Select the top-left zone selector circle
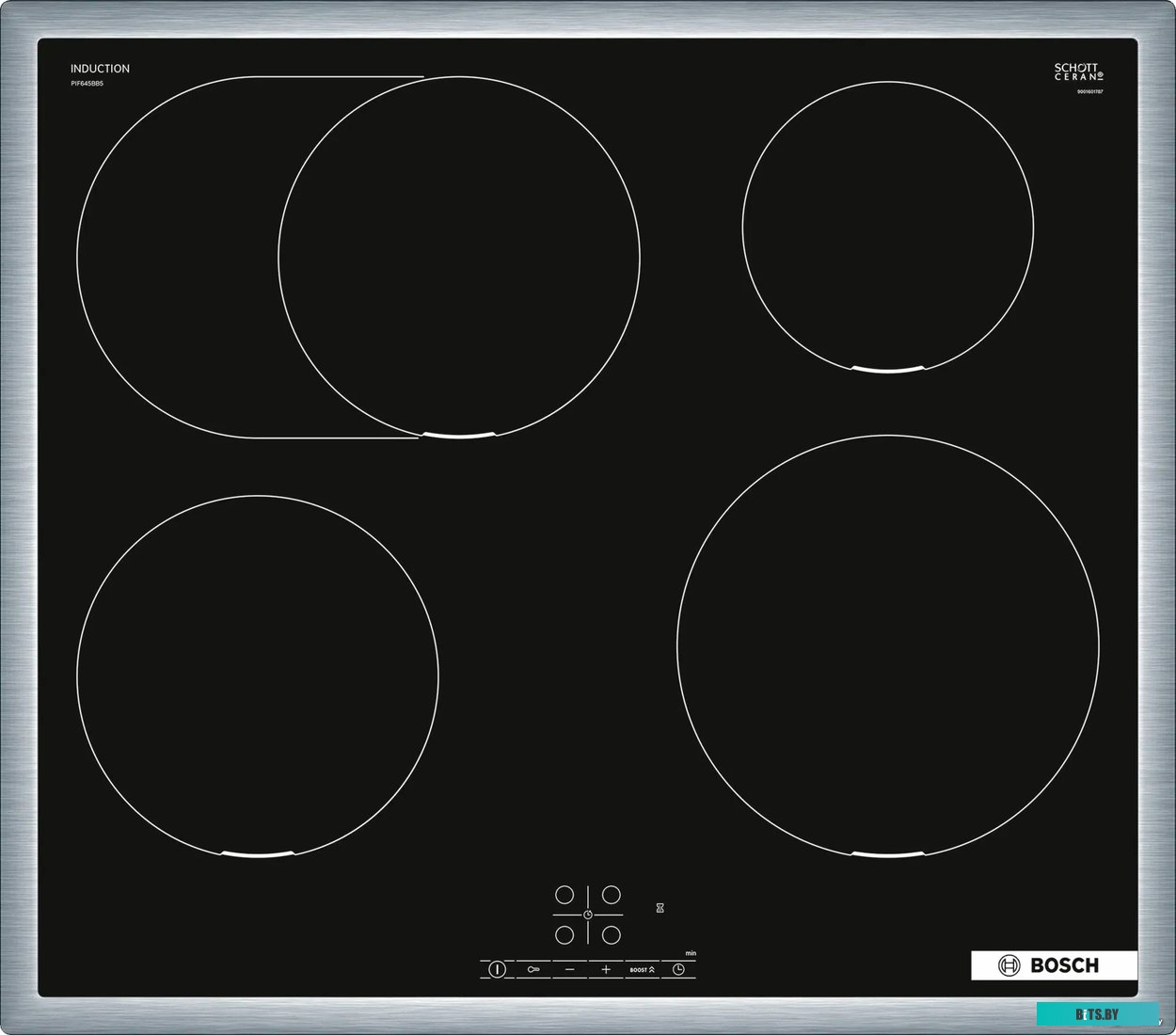 tap(564, 894)
